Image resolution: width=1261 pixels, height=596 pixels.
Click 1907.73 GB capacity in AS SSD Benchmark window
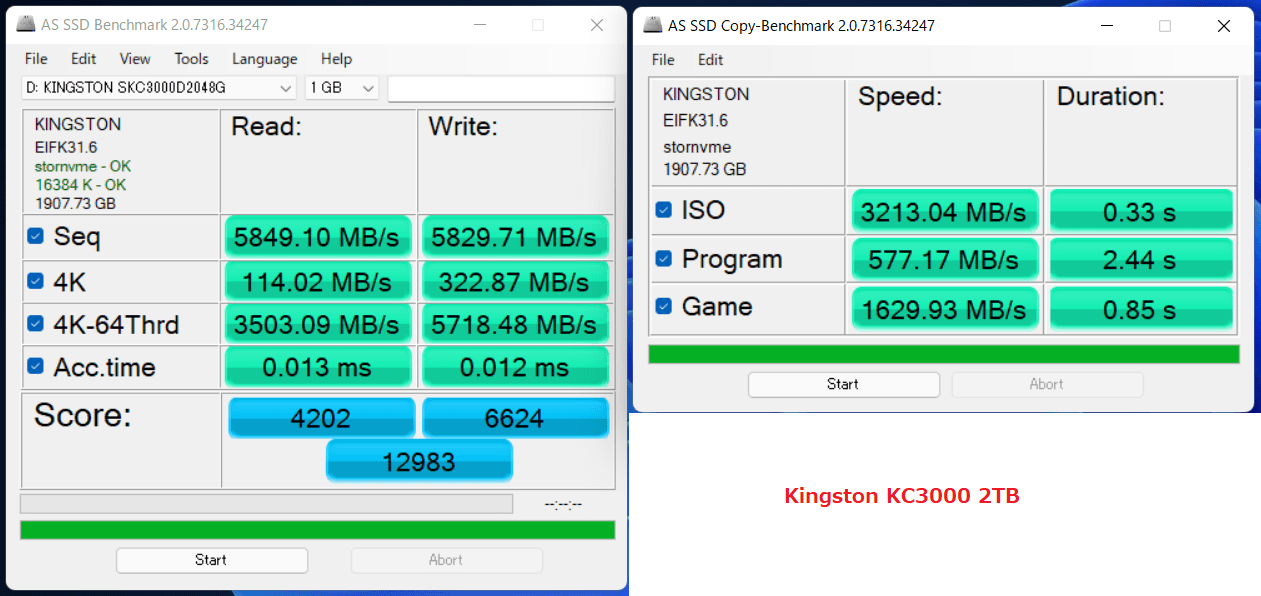tap(76, 203)
